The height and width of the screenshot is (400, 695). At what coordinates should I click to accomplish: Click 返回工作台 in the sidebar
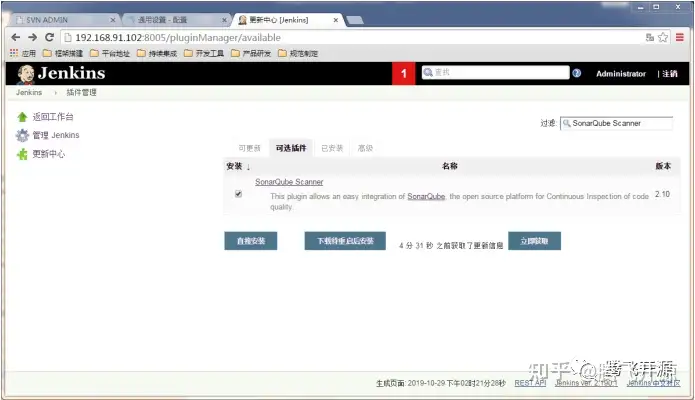coord(53,117)
